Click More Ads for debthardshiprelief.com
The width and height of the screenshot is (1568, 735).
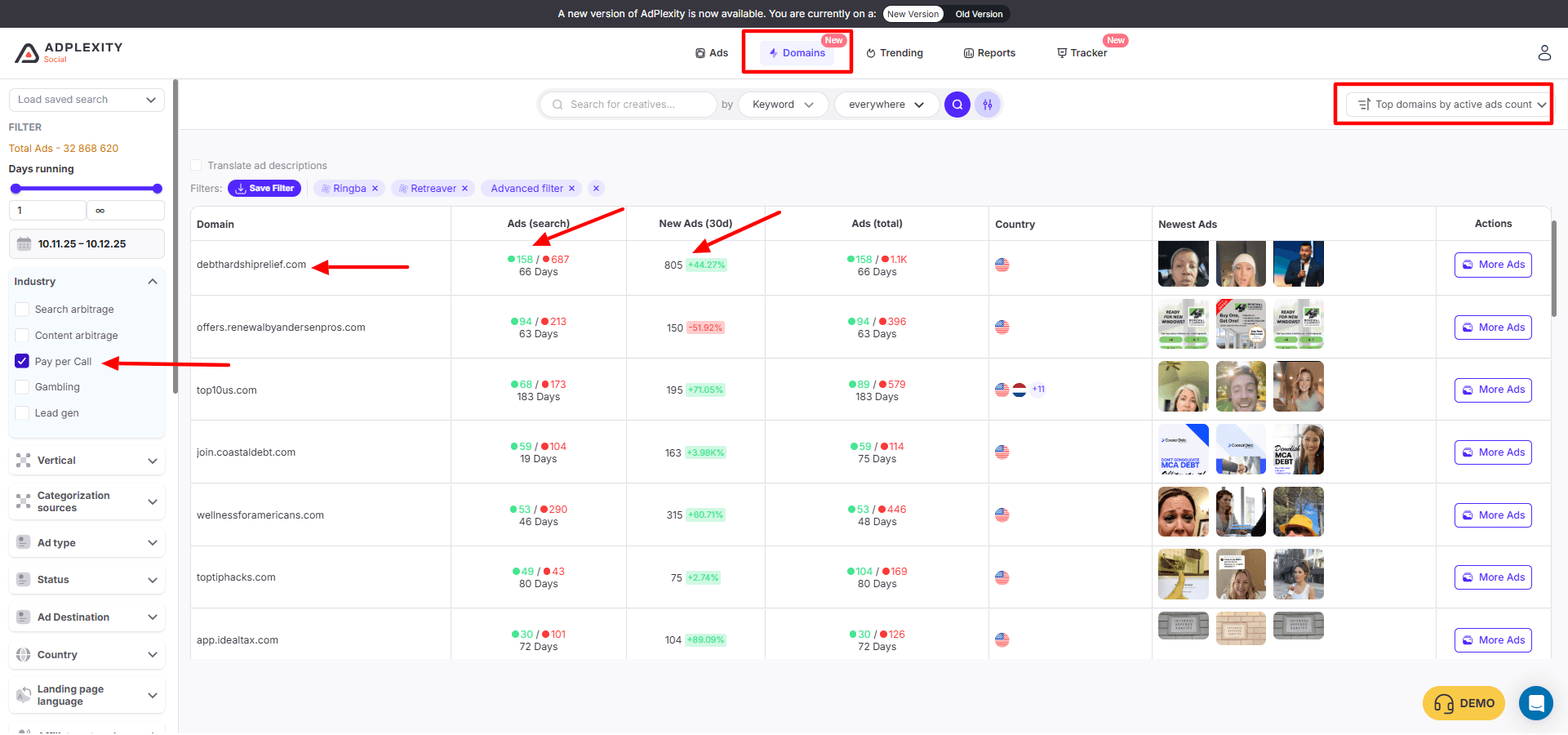pyautogui.click(x=1493, y=265)
